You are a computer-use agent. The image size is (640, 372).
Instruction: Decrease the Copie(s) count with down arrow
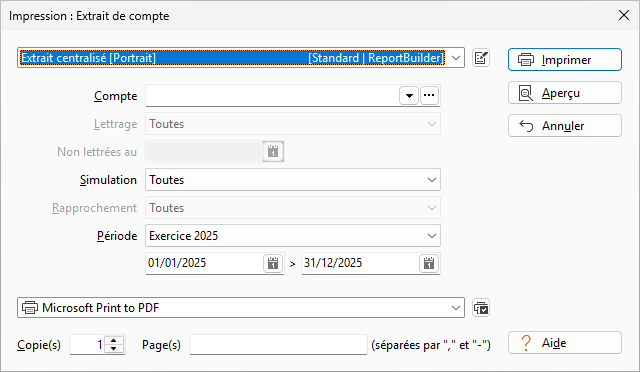(x=114, y=349)
